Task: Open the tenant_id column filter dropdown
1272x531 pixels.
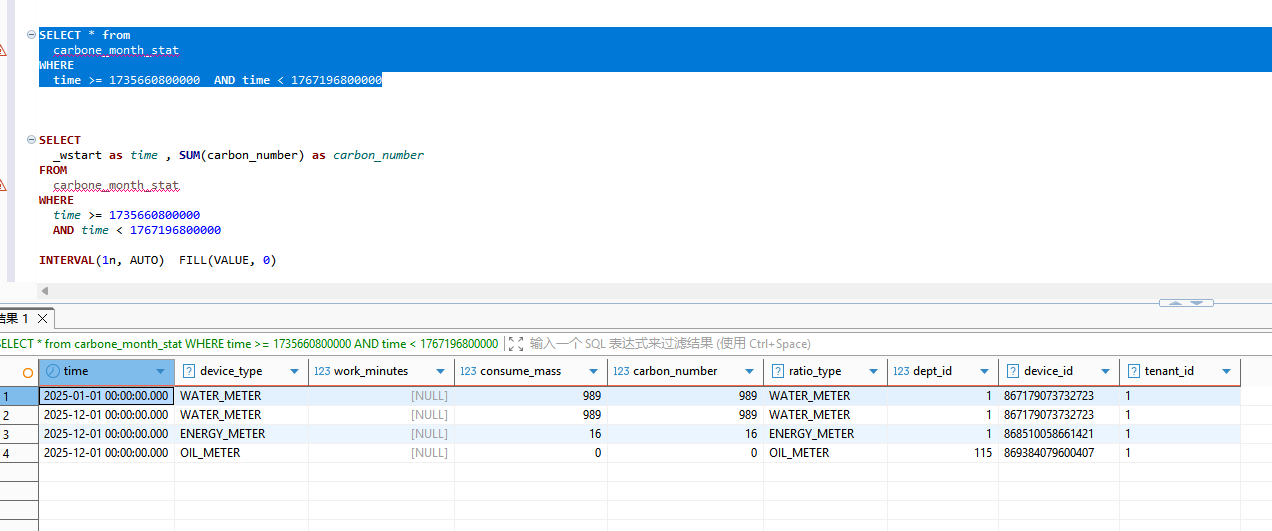Action: coord(1227,372)
